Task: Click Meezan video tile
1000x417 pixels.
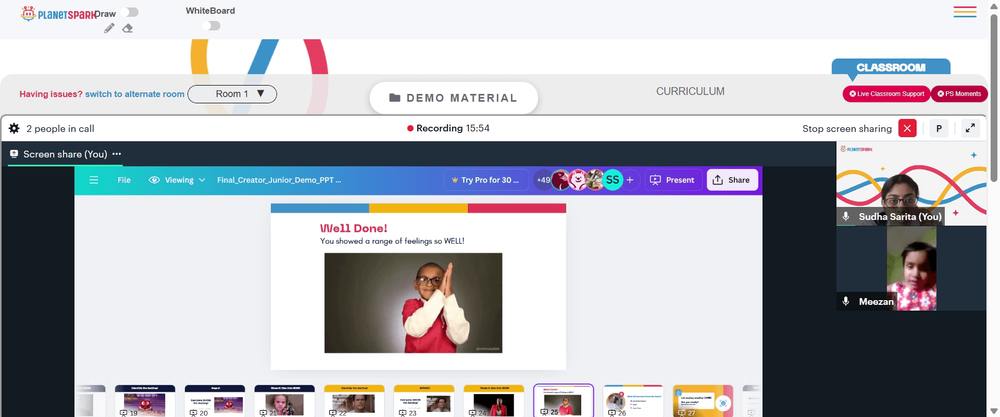Action: pos(911,268)
